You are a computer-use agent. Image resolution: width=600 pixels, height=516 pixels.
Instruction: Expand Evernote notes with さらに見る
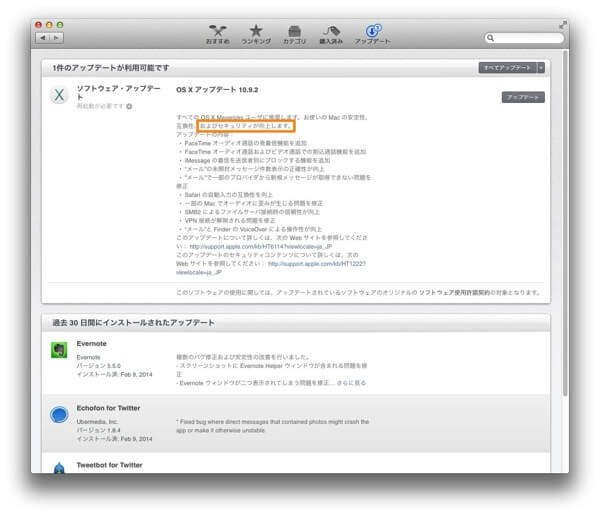351,383
